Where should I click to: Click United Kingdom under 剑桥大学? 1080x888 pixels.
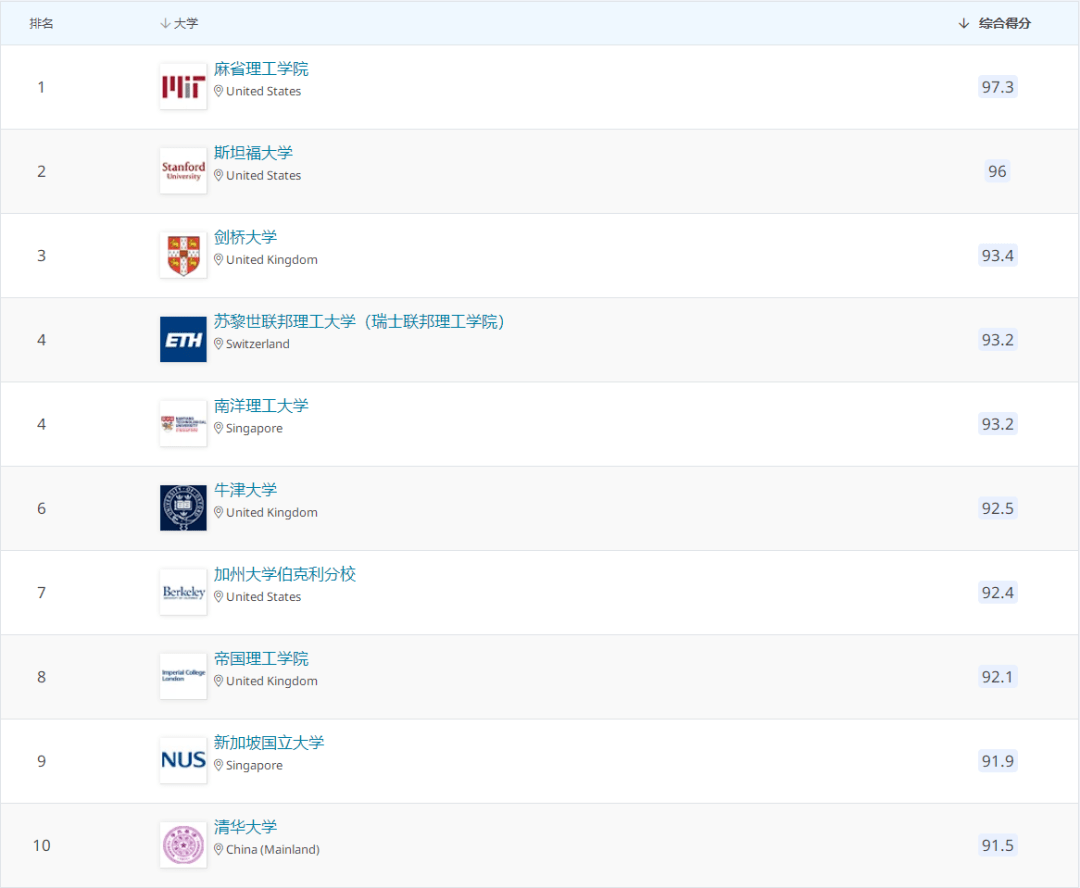coord(272,260)
